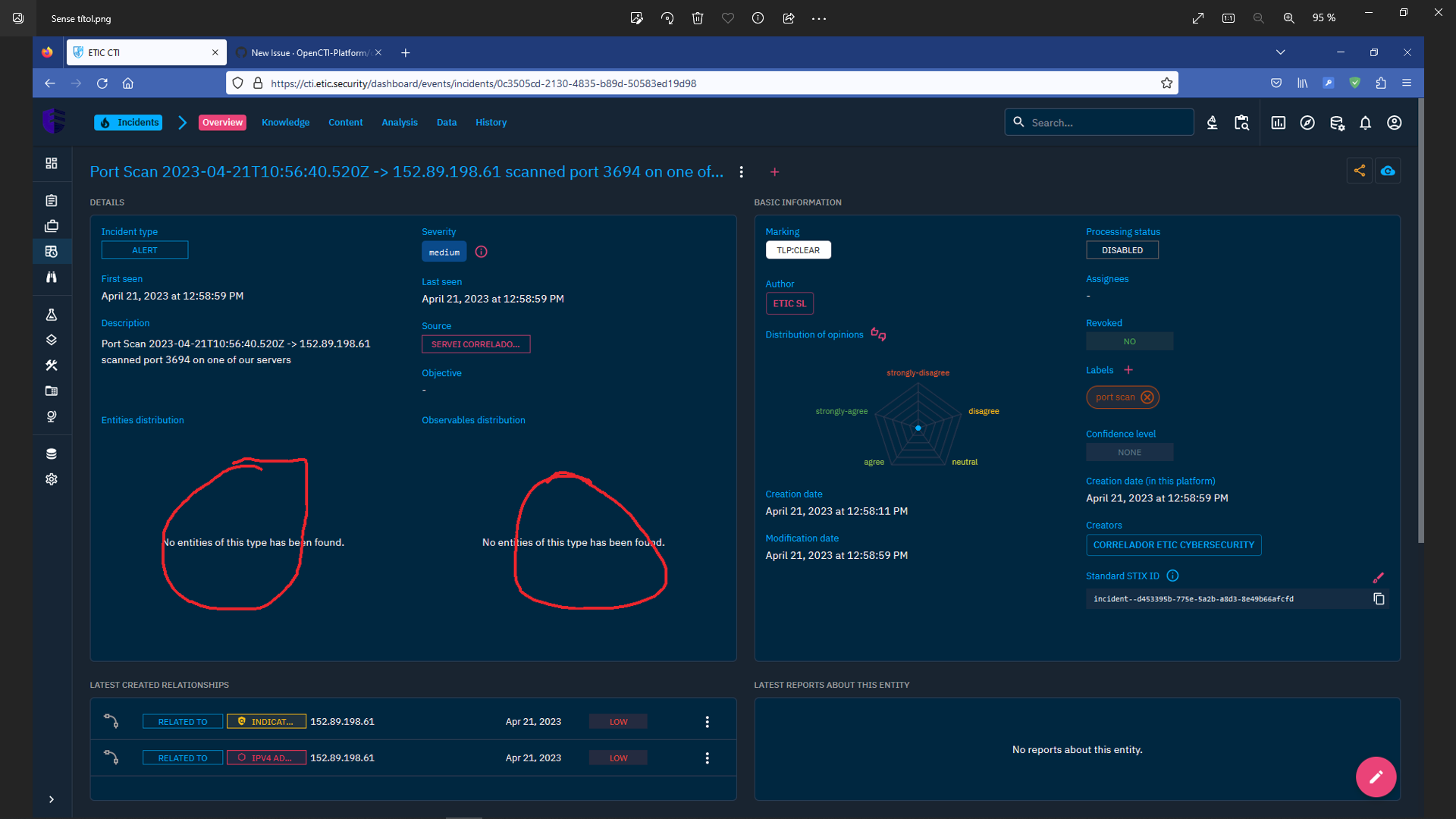Click the Investigations compass icon

(1307, 123)
